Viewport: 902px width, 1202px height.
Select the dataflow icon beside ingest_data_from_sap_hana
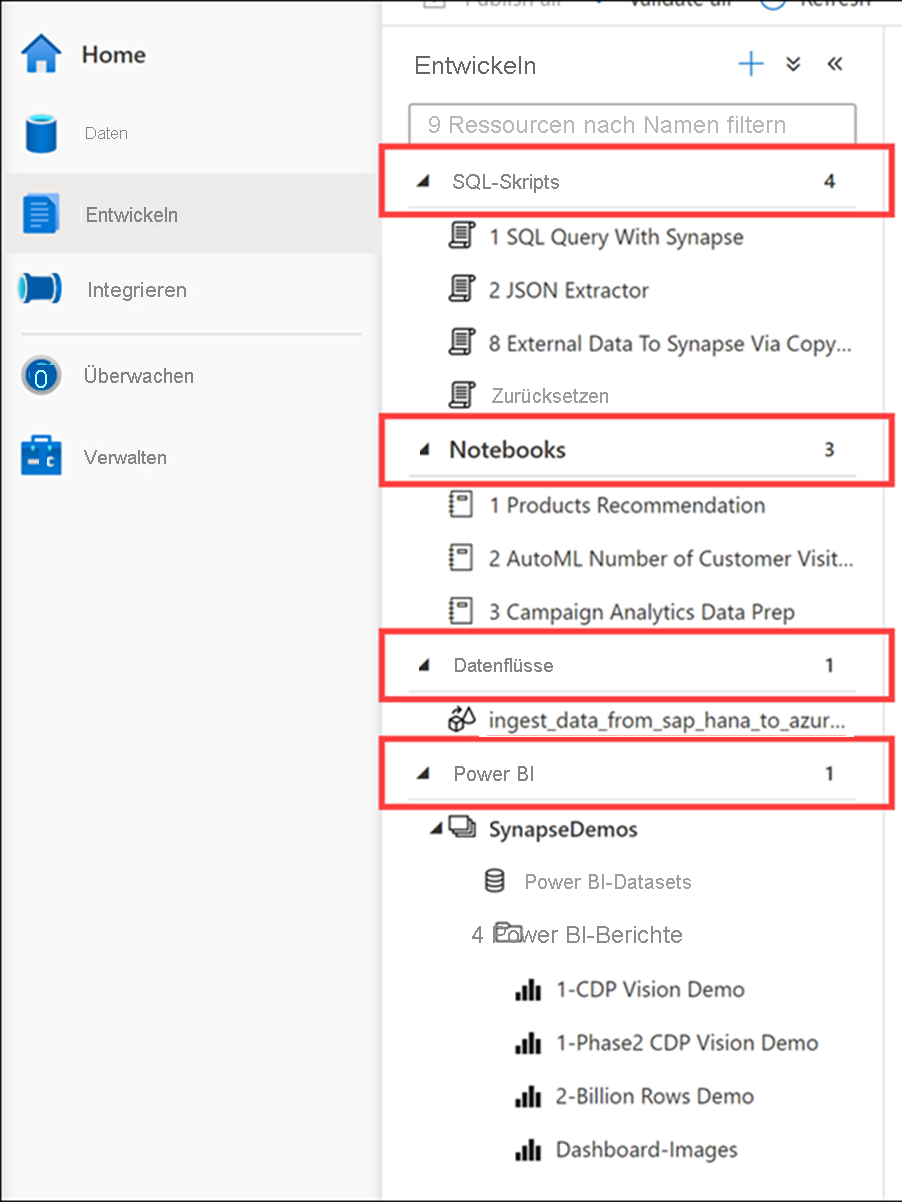[460, 719]
